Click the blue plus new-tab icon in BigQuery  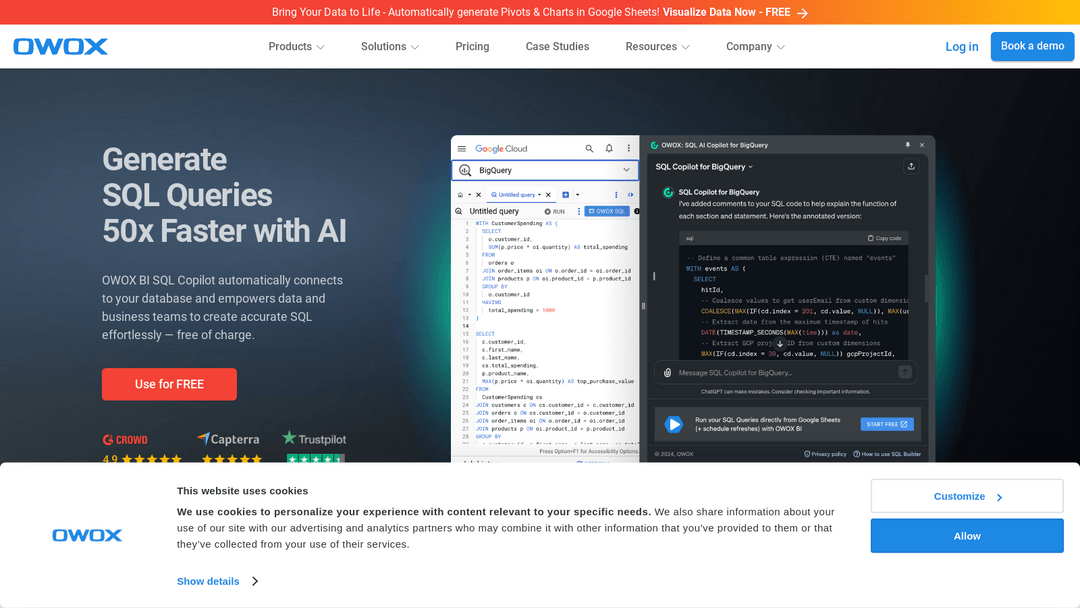tap(565, 195)
